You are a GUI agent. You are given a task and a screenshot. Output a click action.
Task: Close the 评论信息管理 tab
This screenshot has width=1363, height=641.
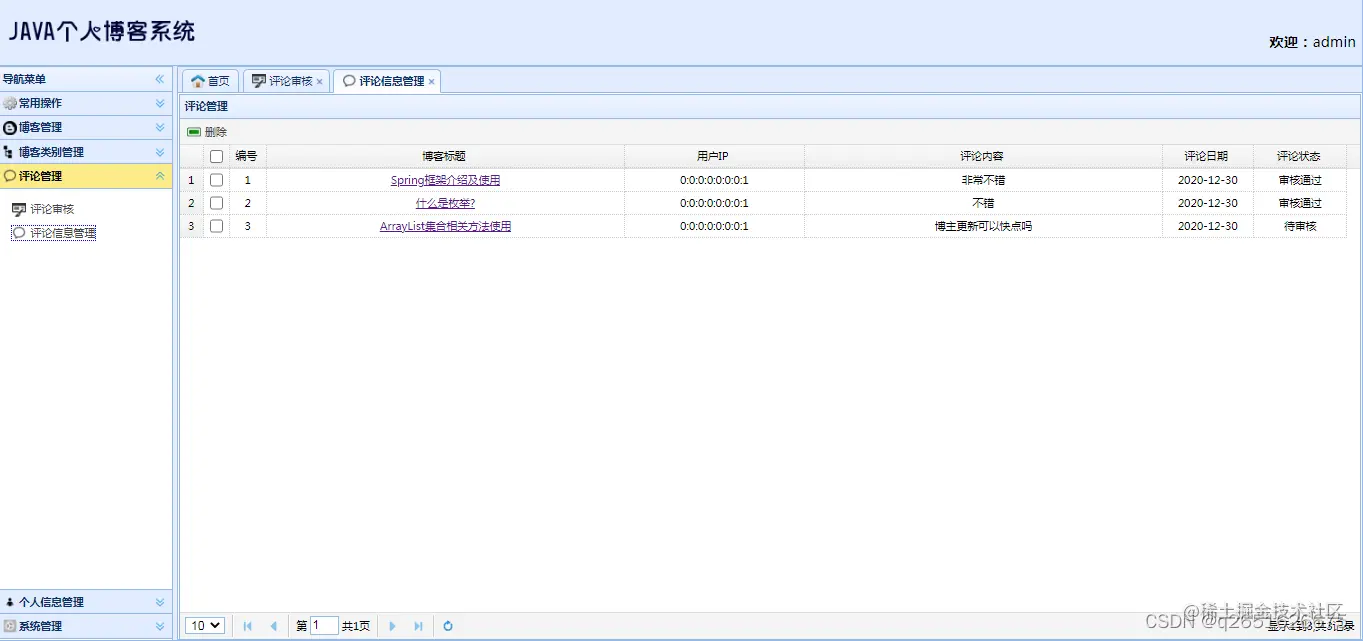(x=432, y=82)
